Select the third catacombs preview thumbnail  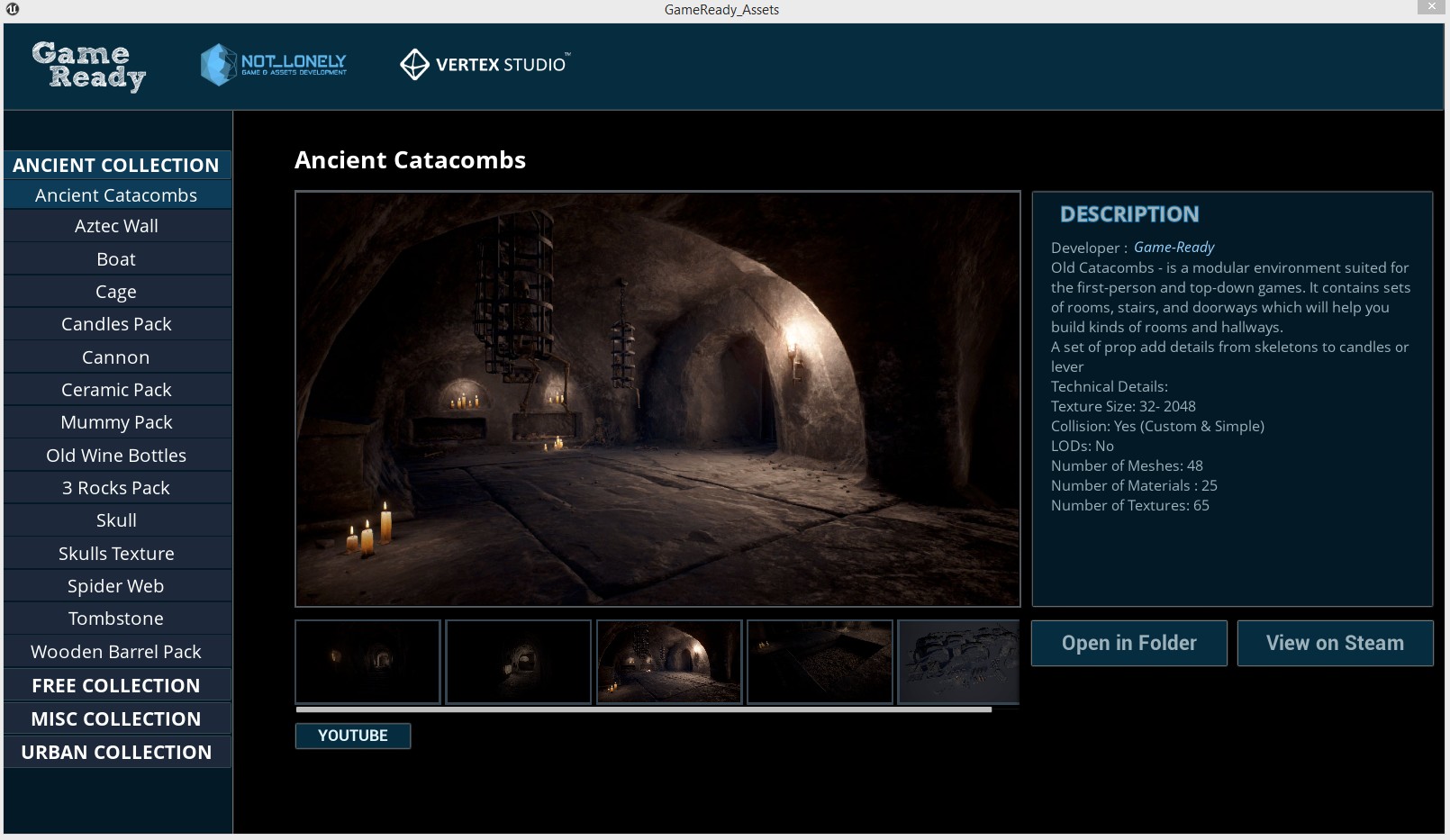coord(668,662)
